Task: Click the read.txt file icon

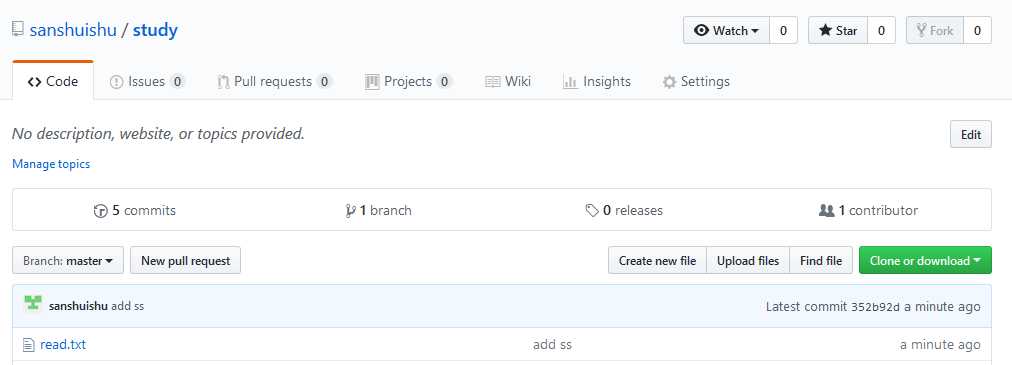Action: (x=28, y=345)
